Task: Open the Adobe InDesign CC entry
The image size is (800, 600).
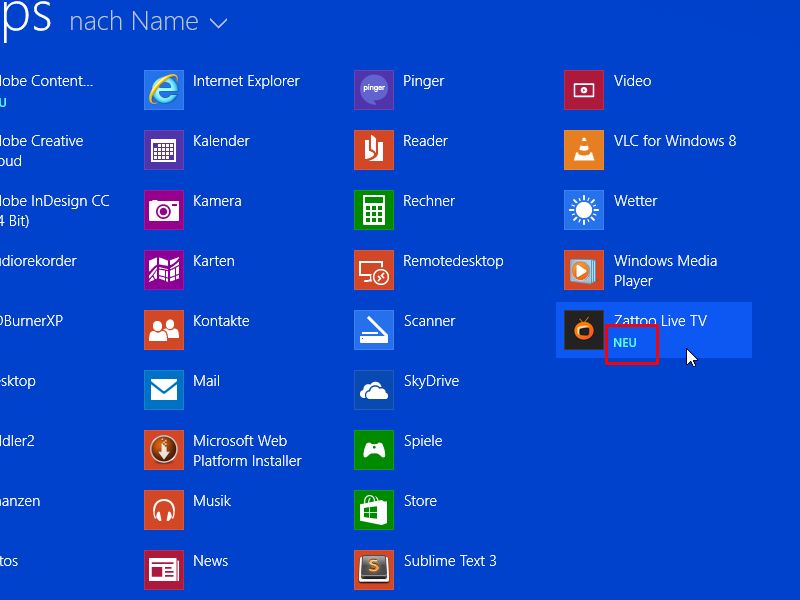Action: [55, 211]
